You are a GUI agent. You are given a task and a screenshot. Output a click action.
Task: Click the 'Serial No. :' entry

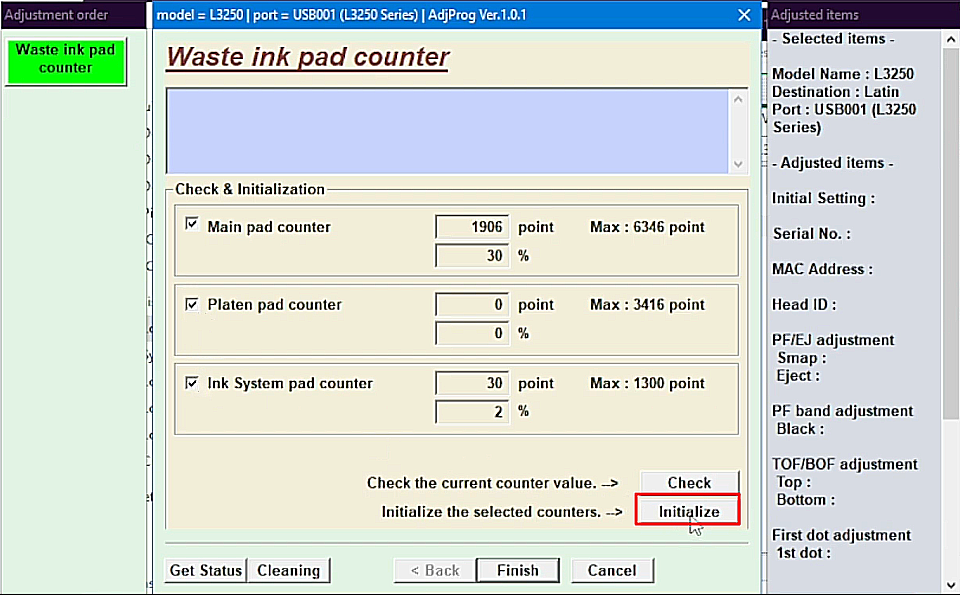(x=811, y=234)
